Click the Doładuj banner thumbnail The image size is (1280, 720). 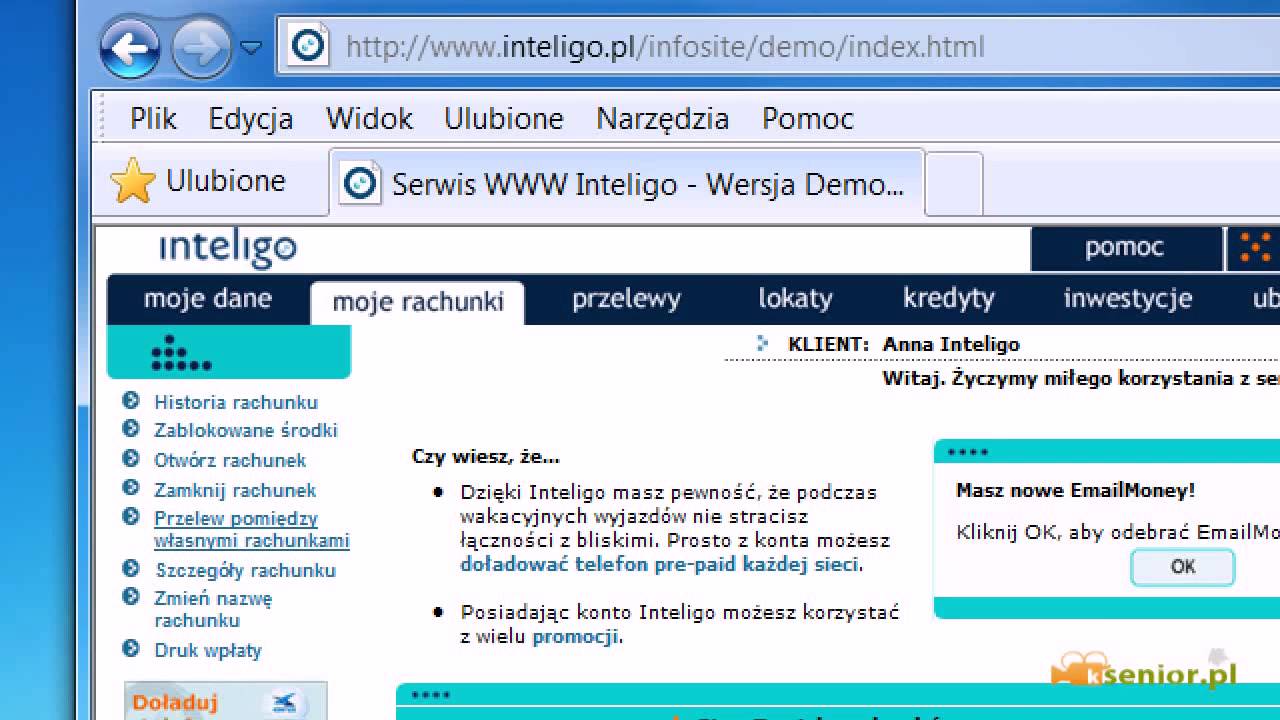[225, 701]
